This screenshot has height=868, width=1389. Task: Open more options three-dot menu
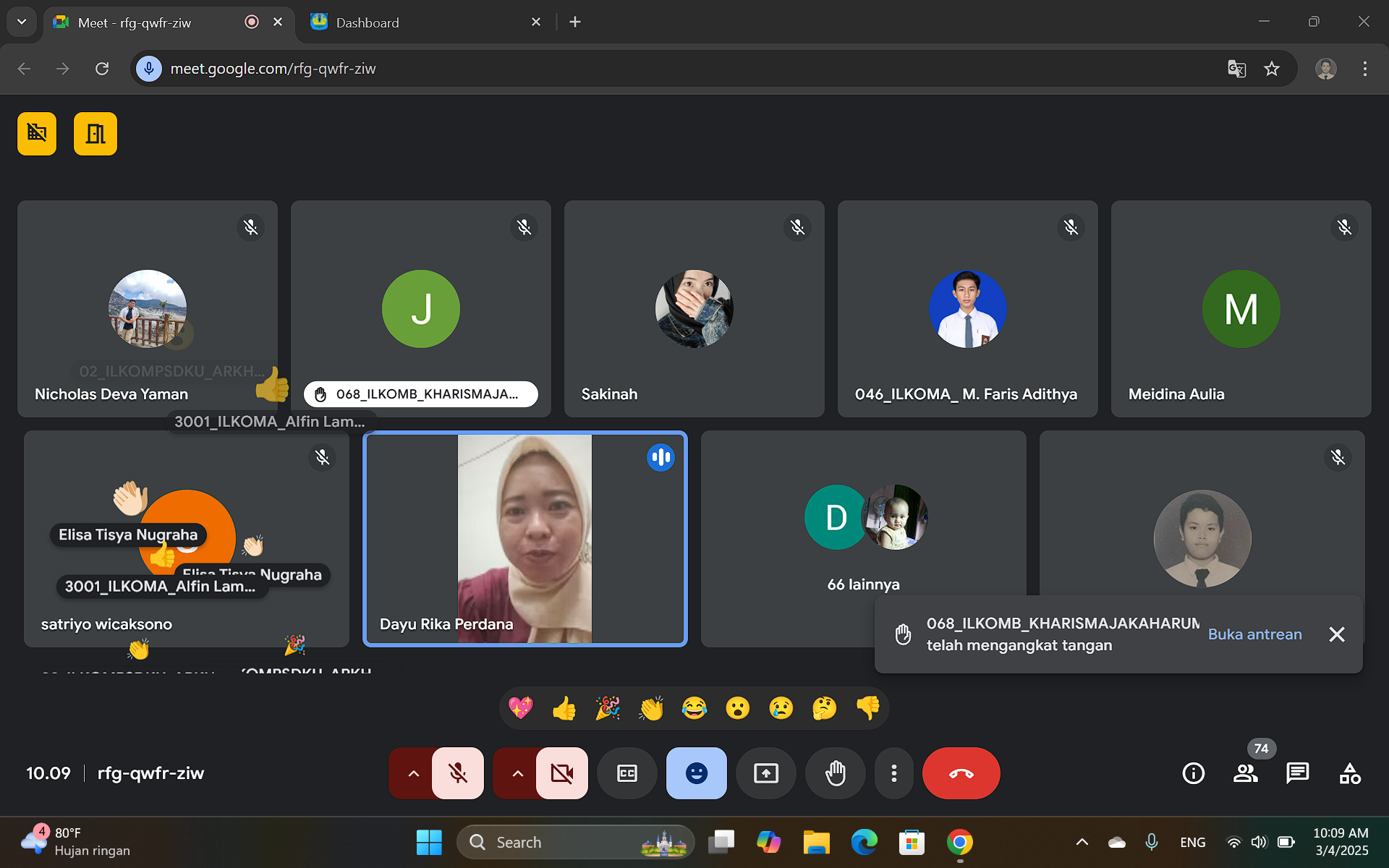894,773
